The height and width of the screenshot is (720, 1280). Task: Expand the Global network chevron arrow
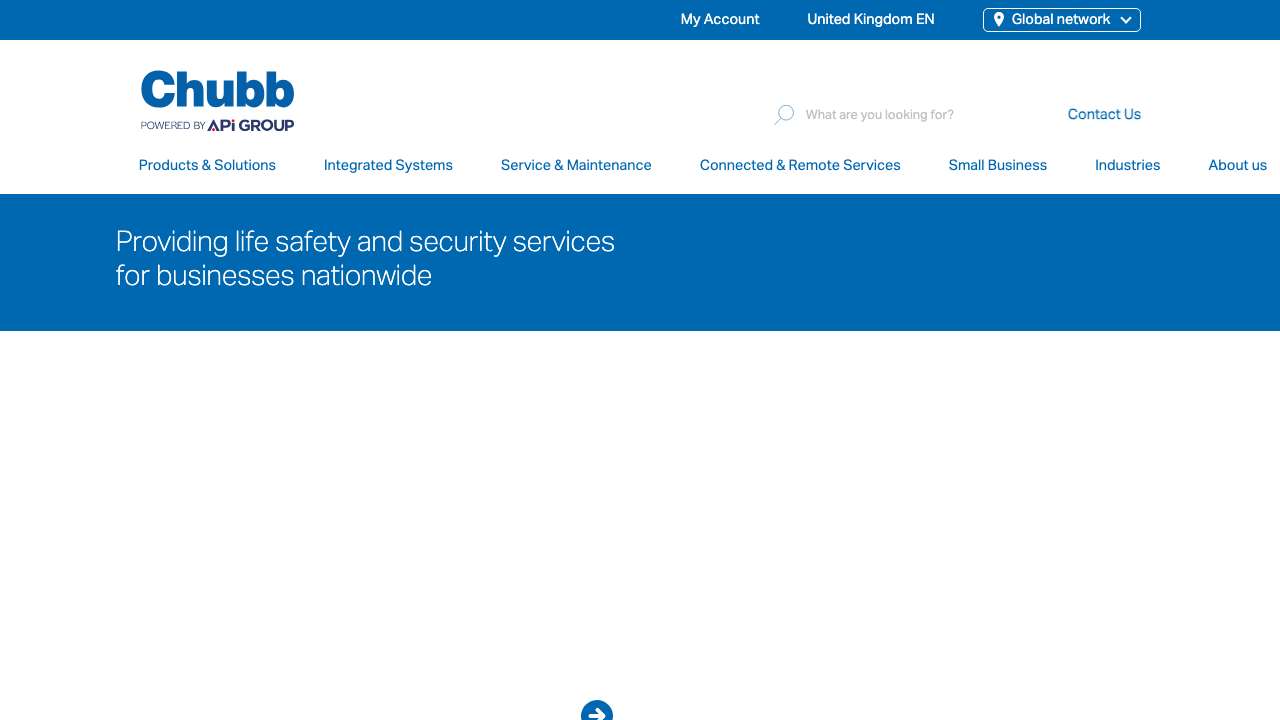pyautogui.click(x=1126, y=20)
